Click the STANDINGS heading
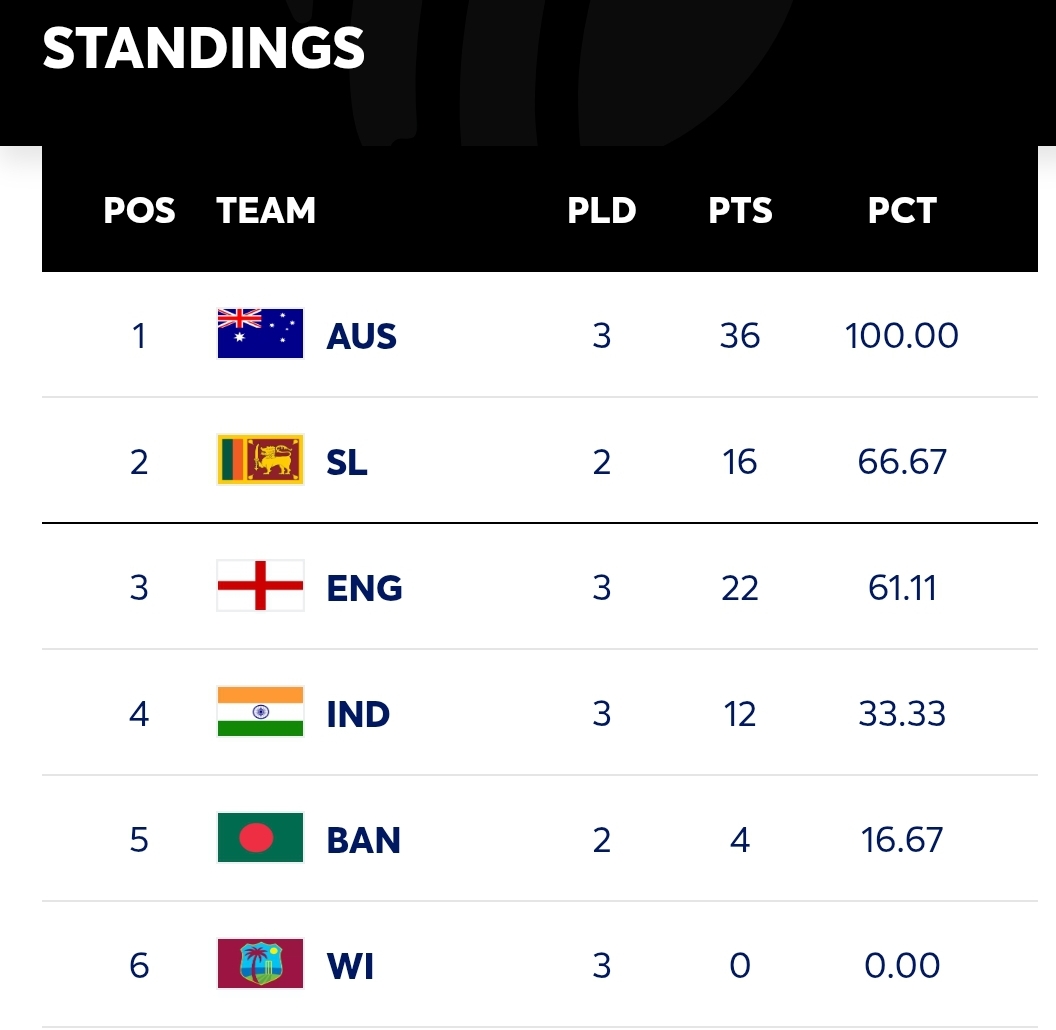 (x=203, y=48)
